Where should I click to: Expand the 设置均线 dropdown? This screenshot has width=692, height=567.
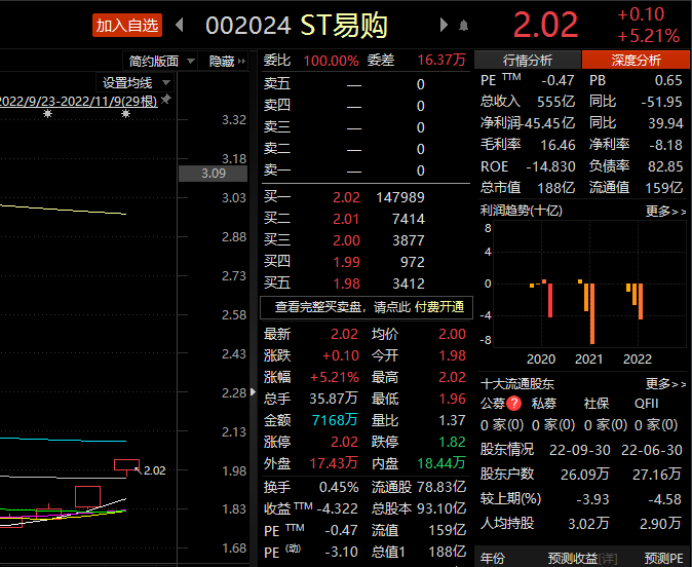tap(136, 82)
